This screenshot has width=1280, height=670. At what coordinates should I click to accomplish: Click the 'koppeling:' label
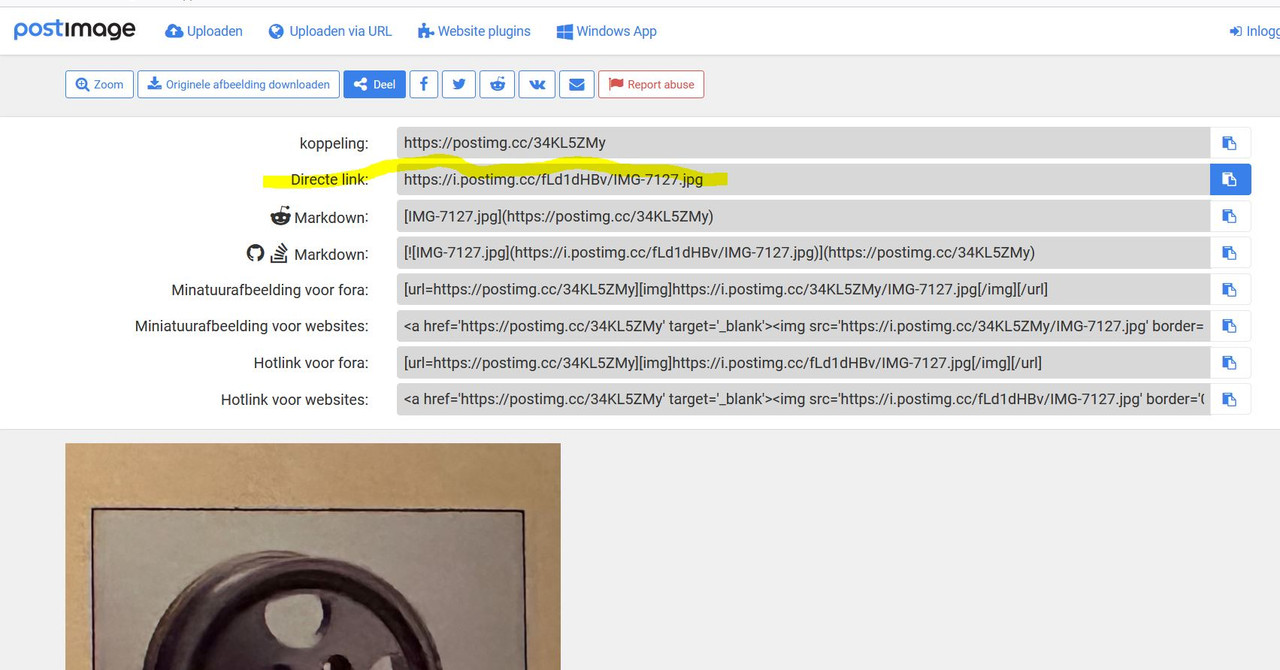click(x=334, y=144)
